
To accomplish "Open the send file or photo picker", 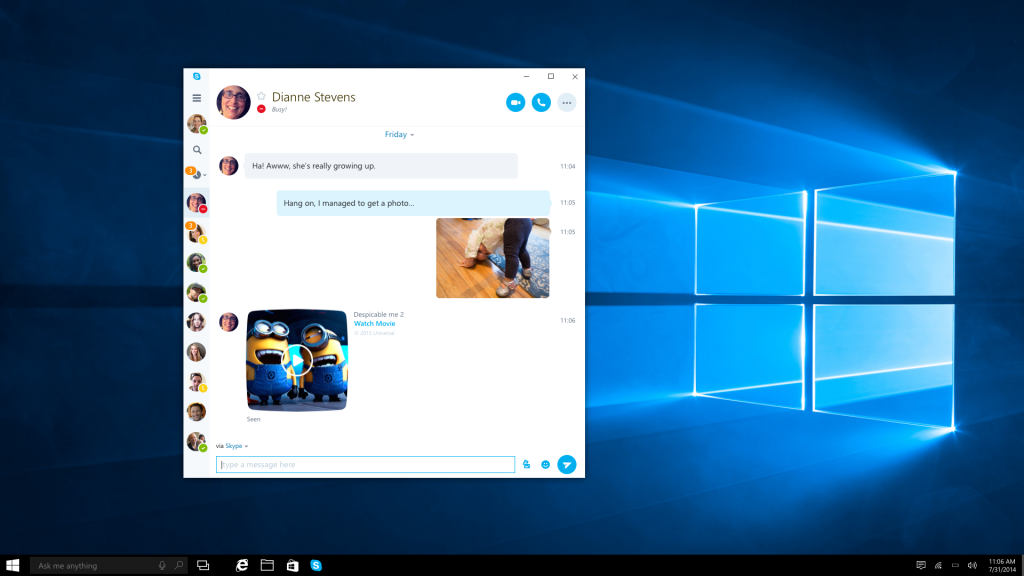I will click(x=526, y=464).
